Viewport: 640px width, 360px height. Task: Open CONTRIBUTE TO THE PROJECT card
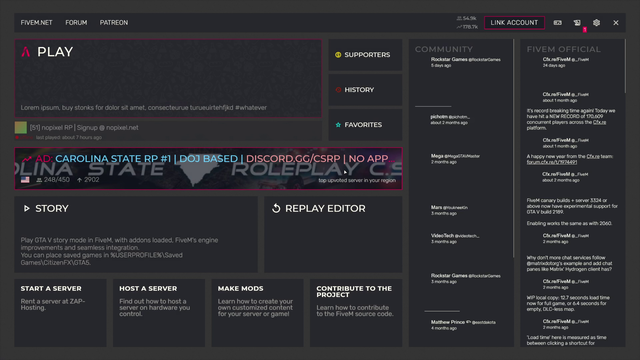coord(356,313)
